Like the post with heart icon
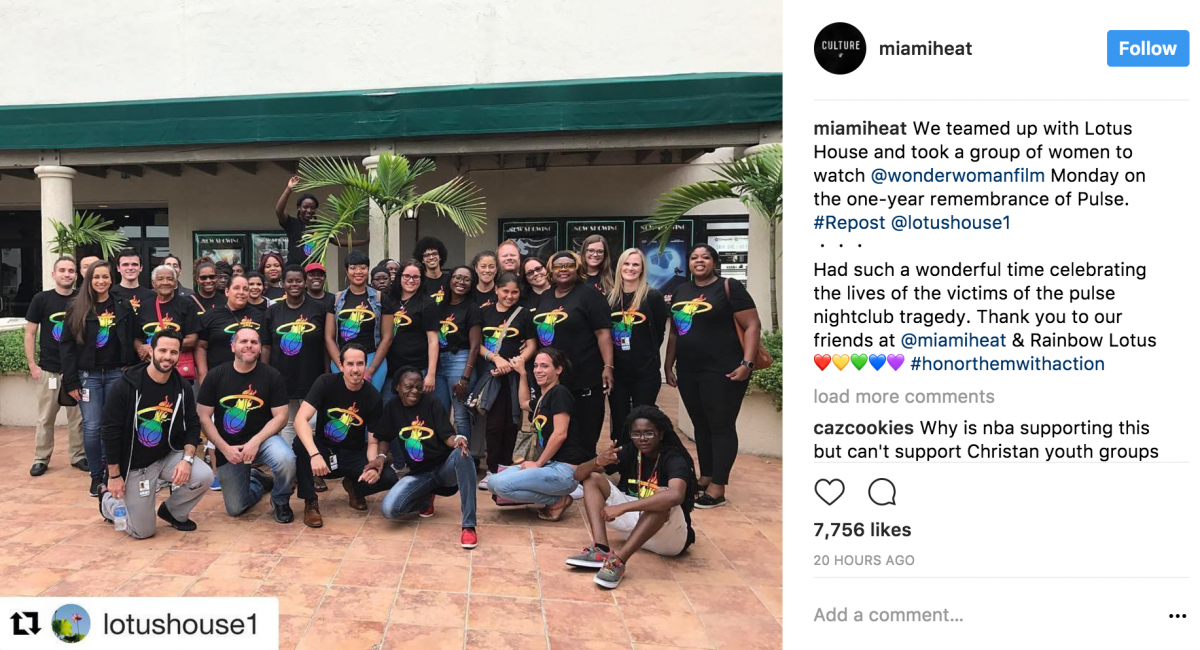Screen dimensions: 1200x650 (x=829, y=492)
